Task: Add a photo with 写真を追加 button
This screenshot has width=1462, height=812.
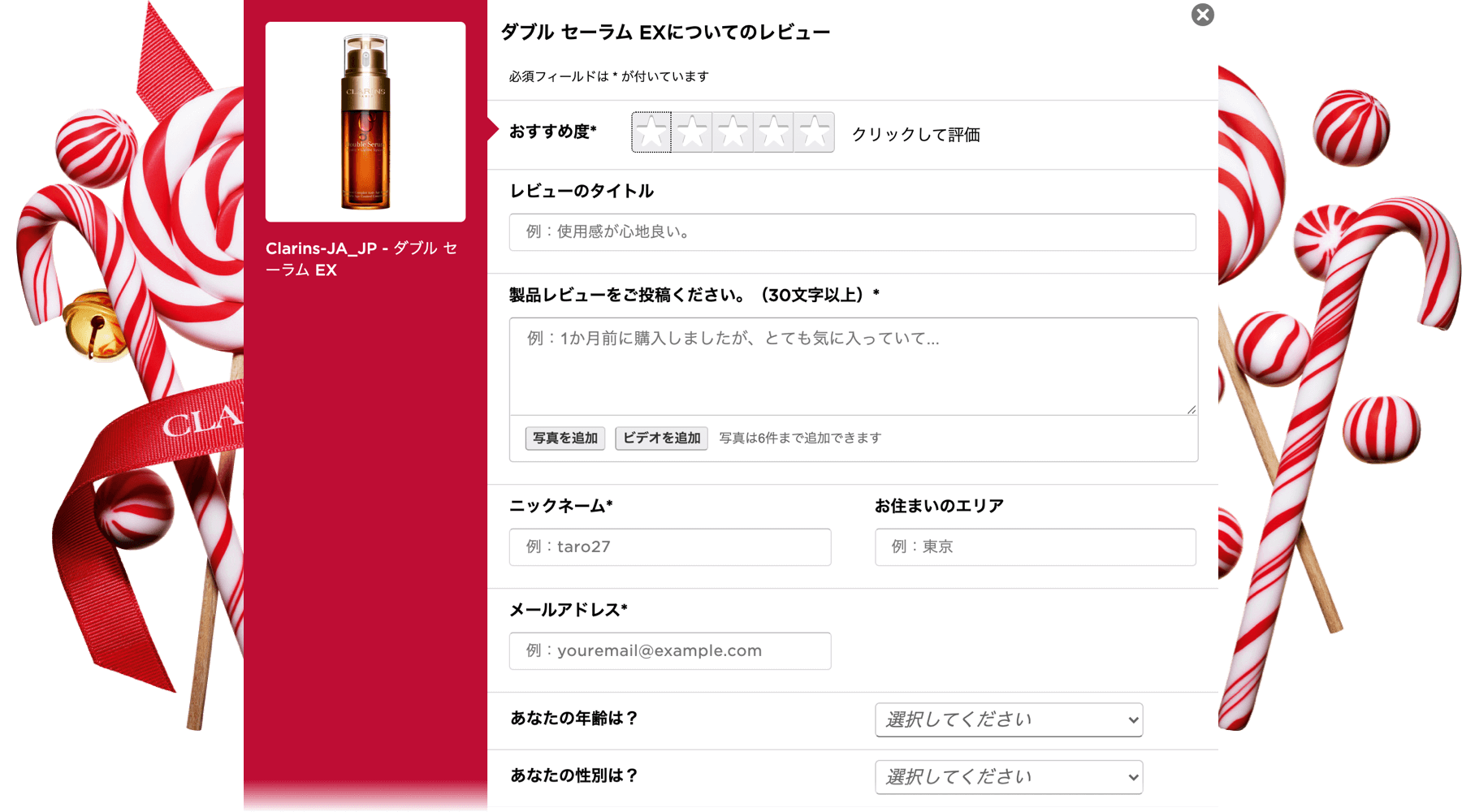Action: click(x=565, y=438)
